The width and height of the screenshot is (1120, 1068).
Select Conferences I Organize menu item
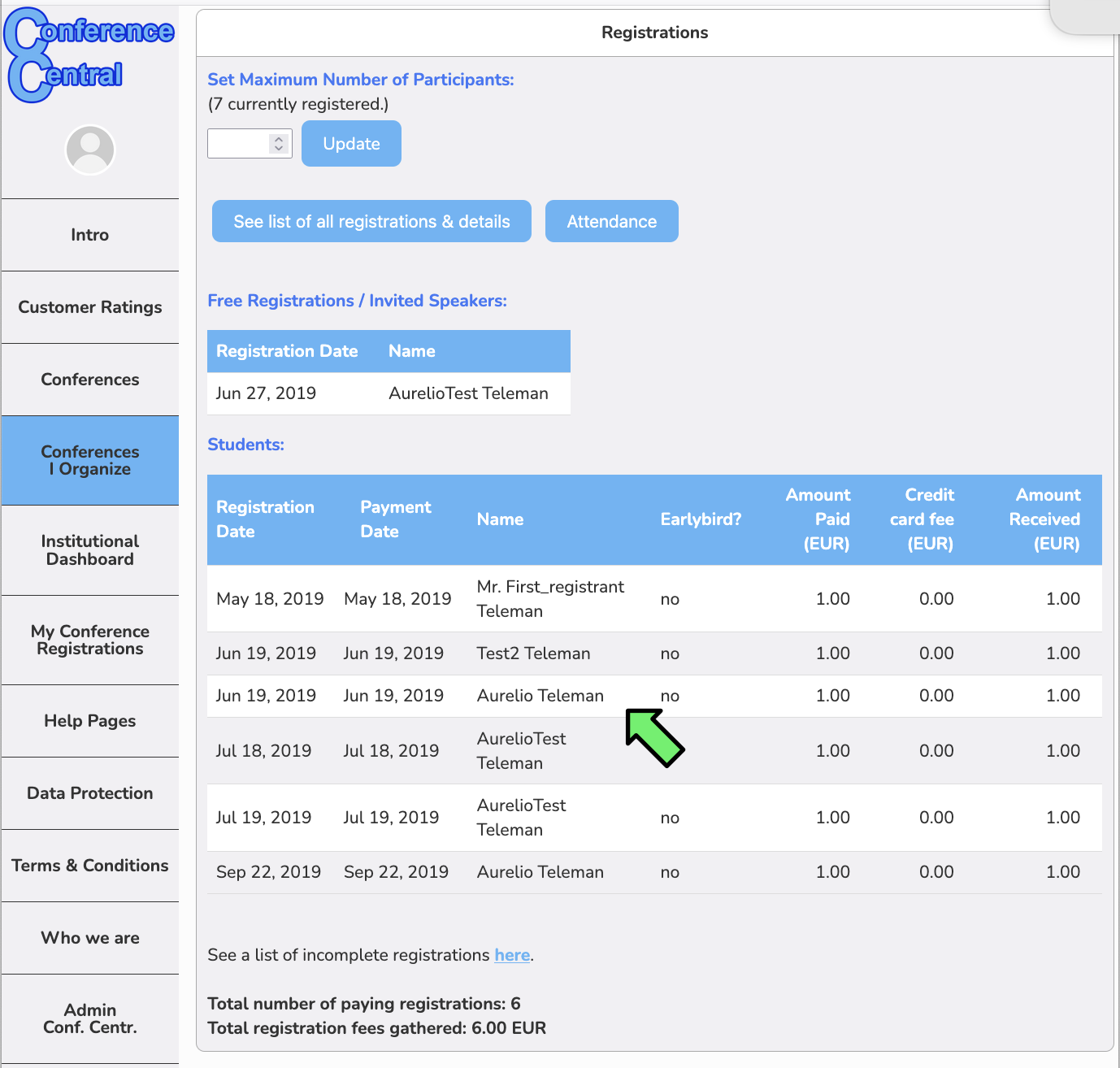(89, 460)
